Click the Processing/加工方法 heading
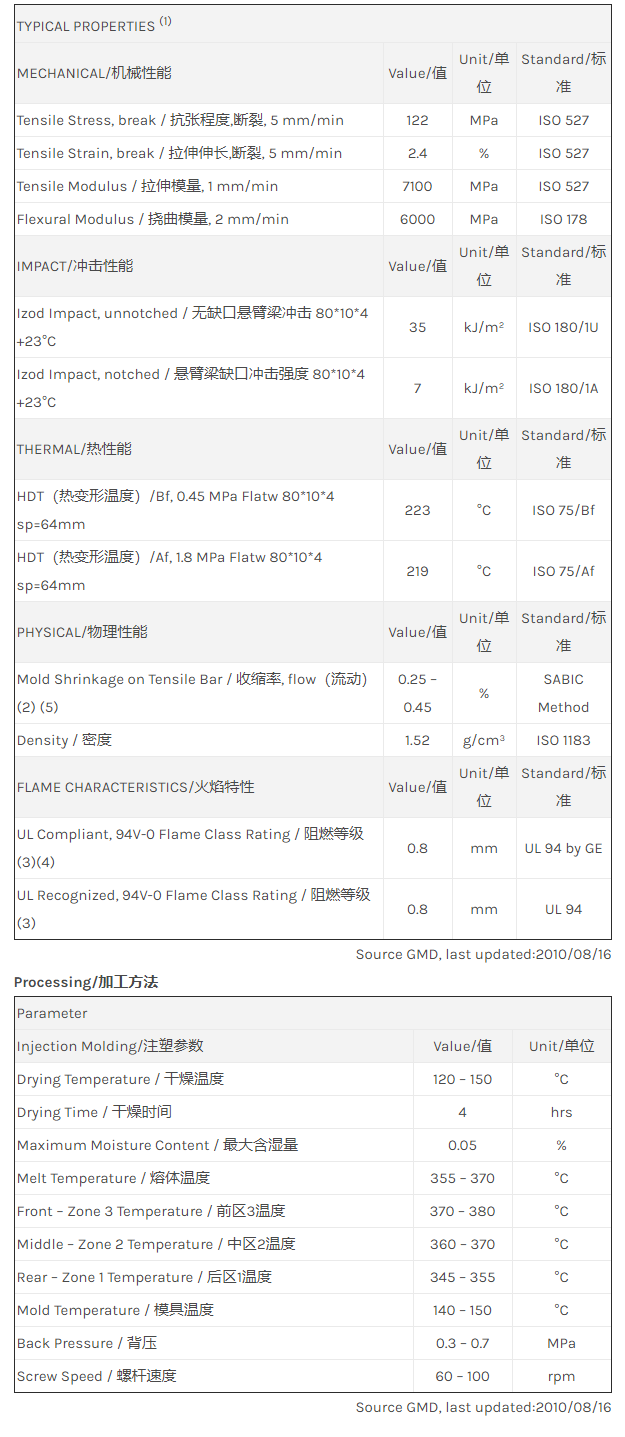Screen dimensions: 625x1437 [86, 982]
